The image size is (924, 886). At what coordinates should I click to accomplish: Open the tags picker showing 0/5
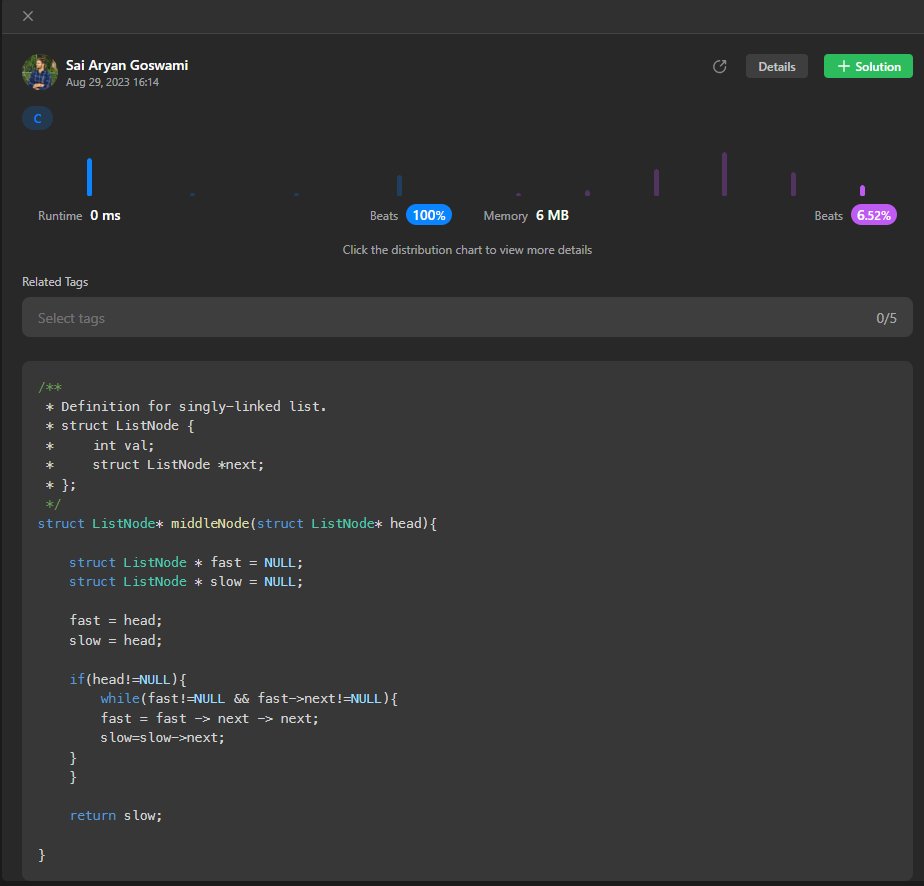[886, 316]
